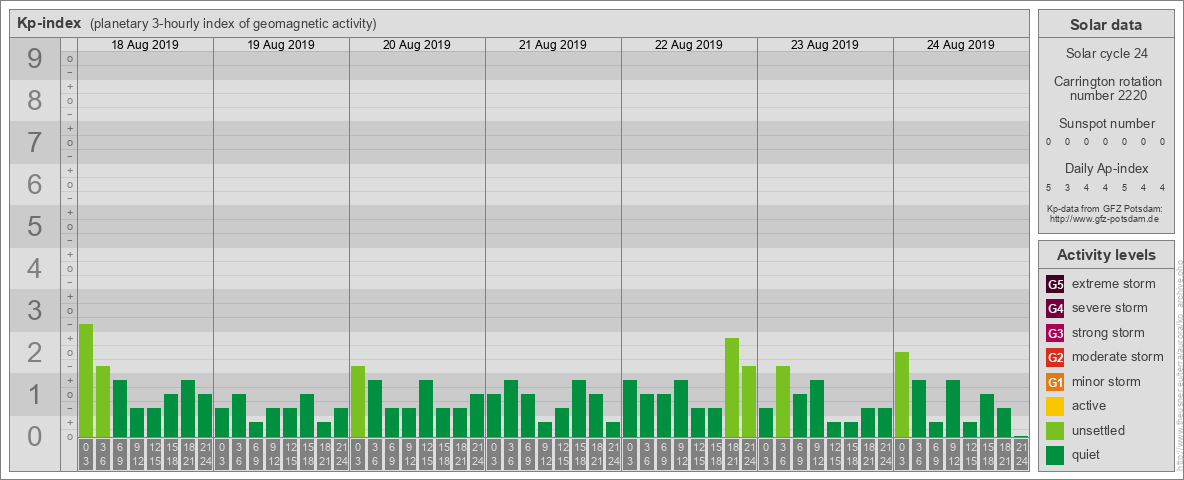Click the 3-6 unsettled bar on 18 Aug
This screenshot has height=480, width=1184.
tap(103, 402)
